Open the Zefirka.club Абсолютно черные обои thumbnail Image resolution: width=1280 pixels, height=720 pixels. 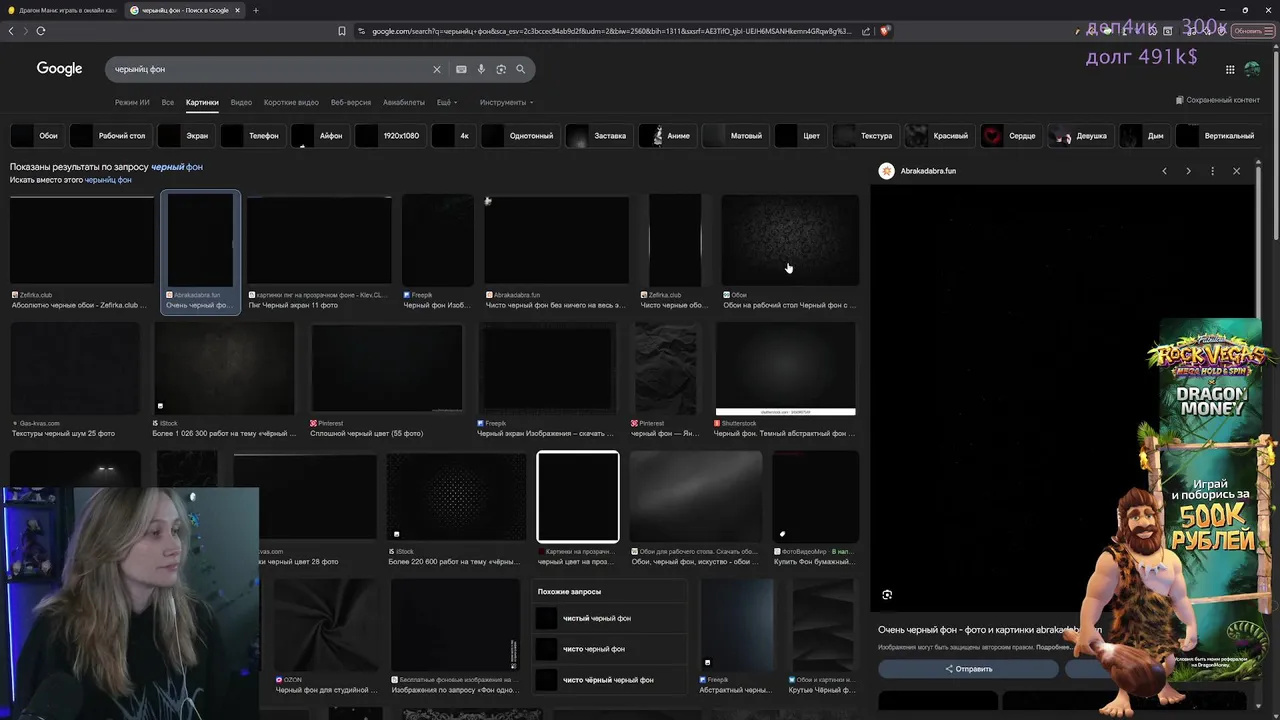tap(82, 240)
